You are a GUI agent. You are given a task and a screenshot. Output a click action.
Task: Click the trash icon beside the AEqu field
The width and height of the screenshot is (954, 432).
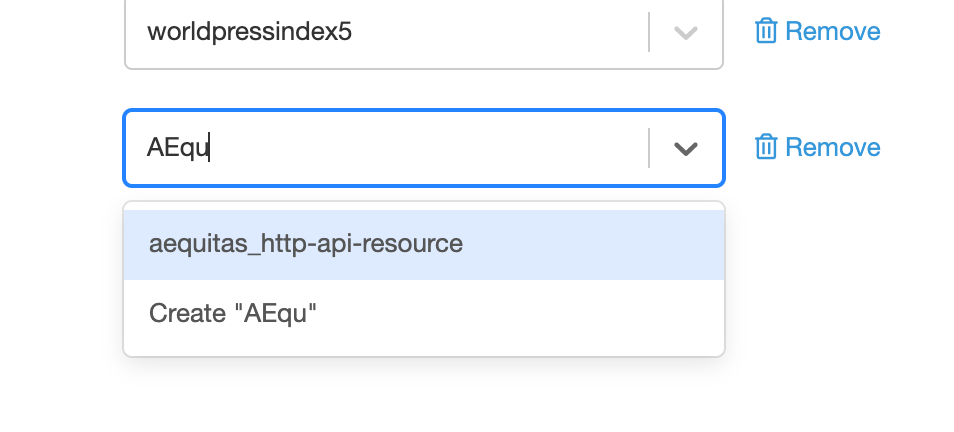765,147
